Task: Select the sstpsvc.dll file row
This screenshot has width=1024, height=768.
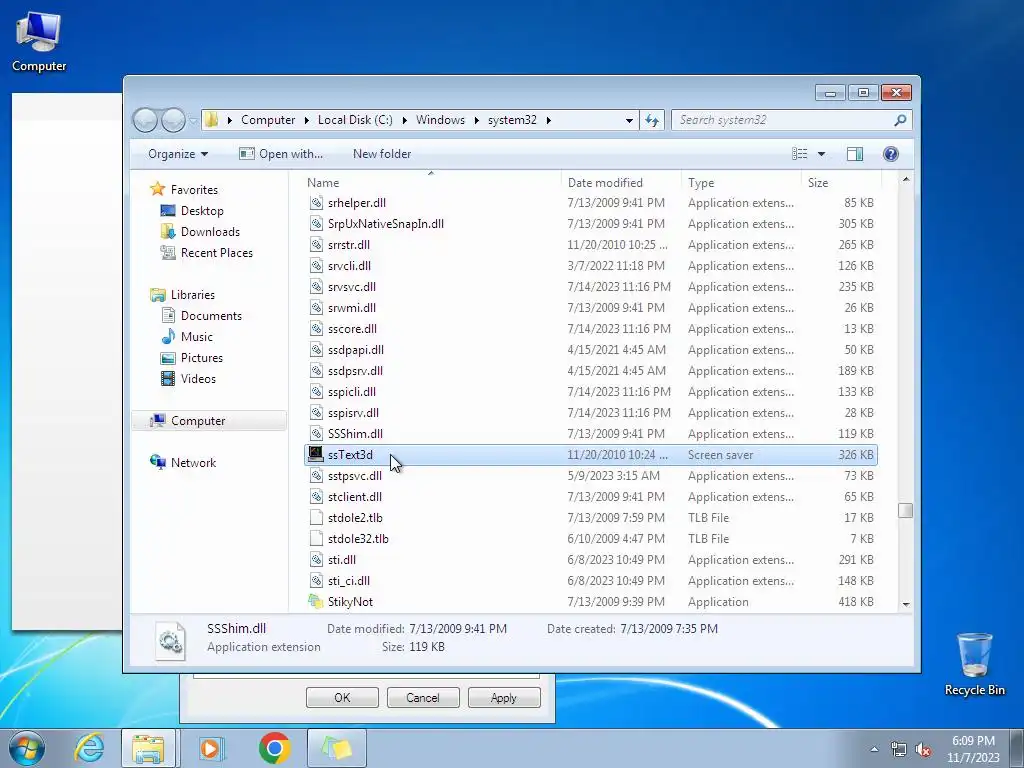Action: (x=591, y=476)
